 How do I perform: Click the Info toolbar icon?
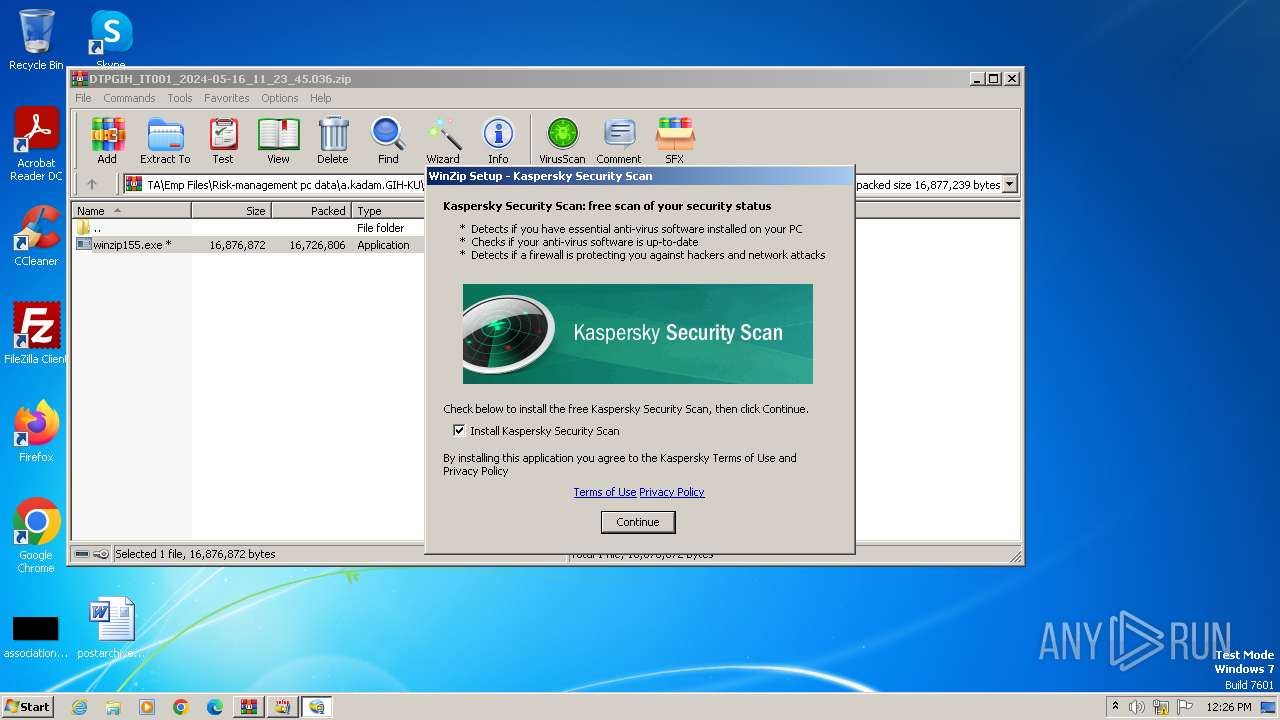pyautogui.click(x=498, y=140)
